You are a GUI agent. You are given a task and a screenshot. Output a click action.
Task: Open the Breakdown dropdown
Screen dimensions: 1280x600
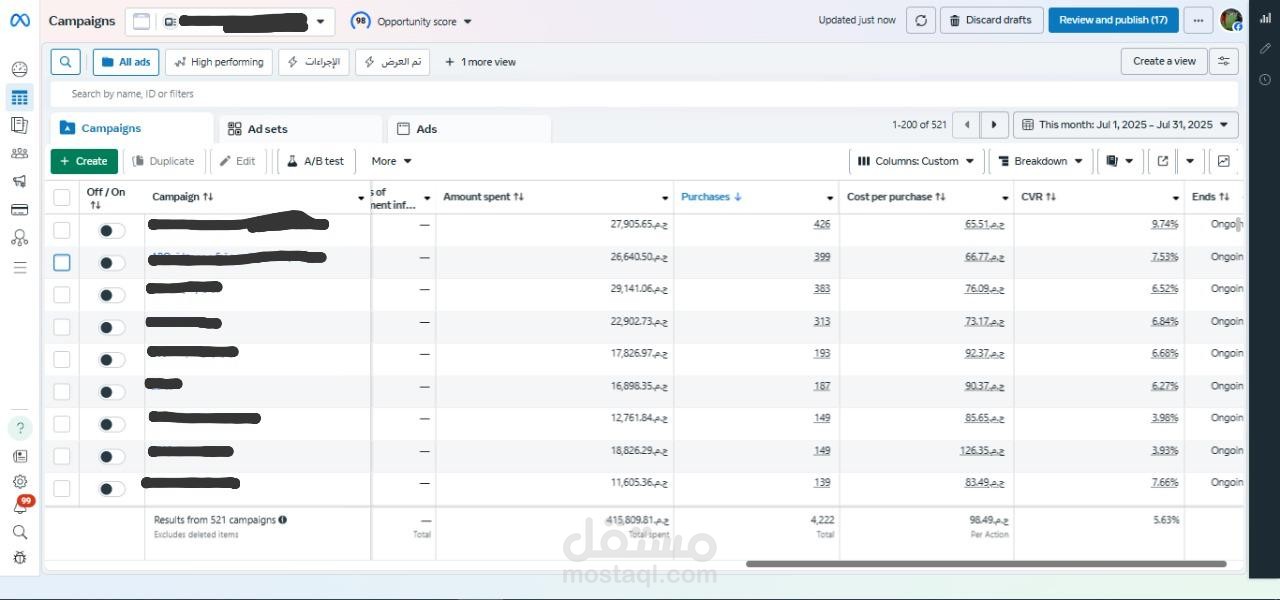(x=1040, y=161)
